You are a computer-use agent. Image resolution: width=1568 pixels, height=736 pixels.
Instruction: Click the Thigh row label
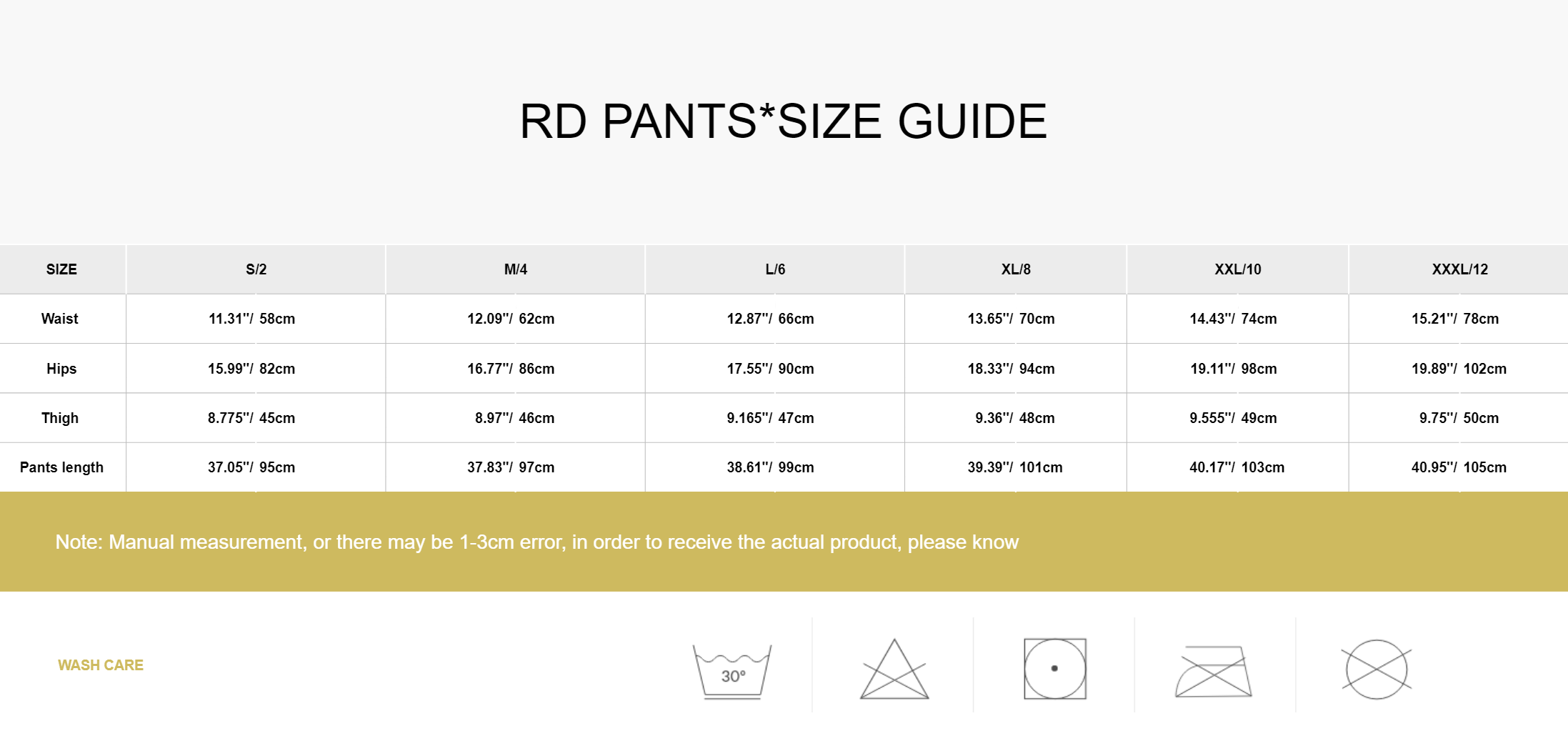tap(60, 418)
